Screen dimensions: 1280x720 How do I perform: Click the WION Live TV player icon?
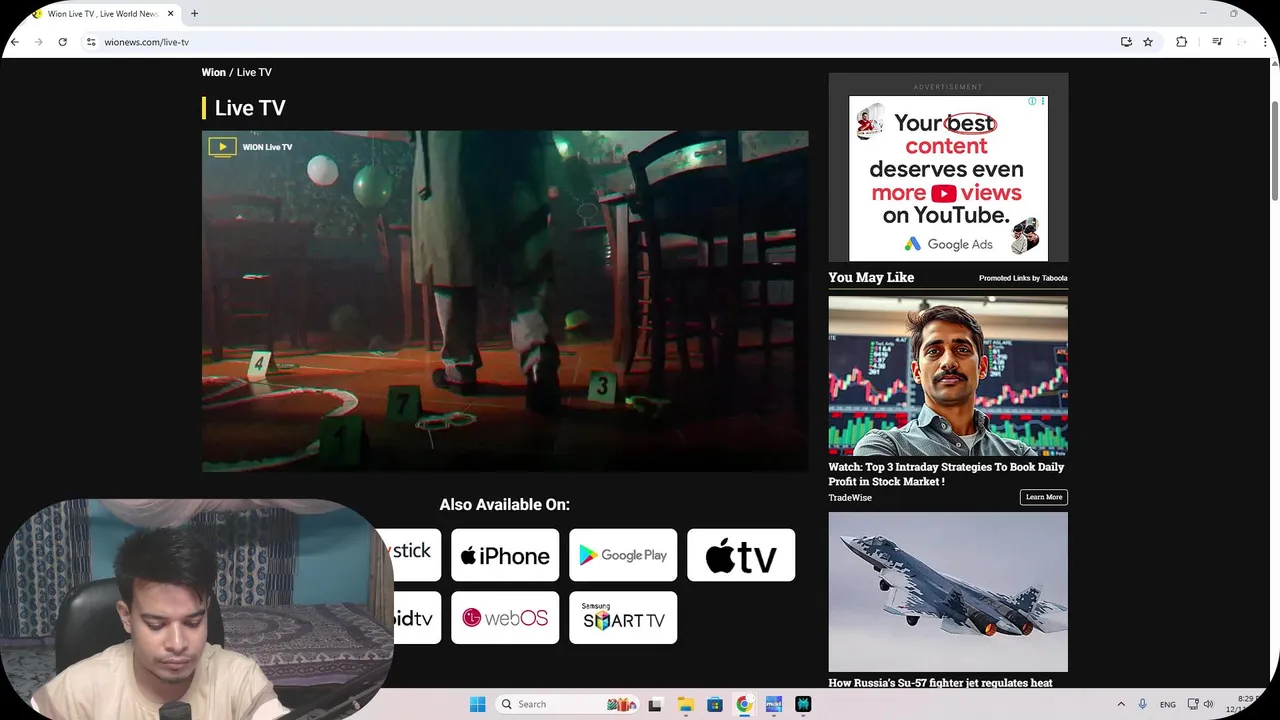[222, 147]
